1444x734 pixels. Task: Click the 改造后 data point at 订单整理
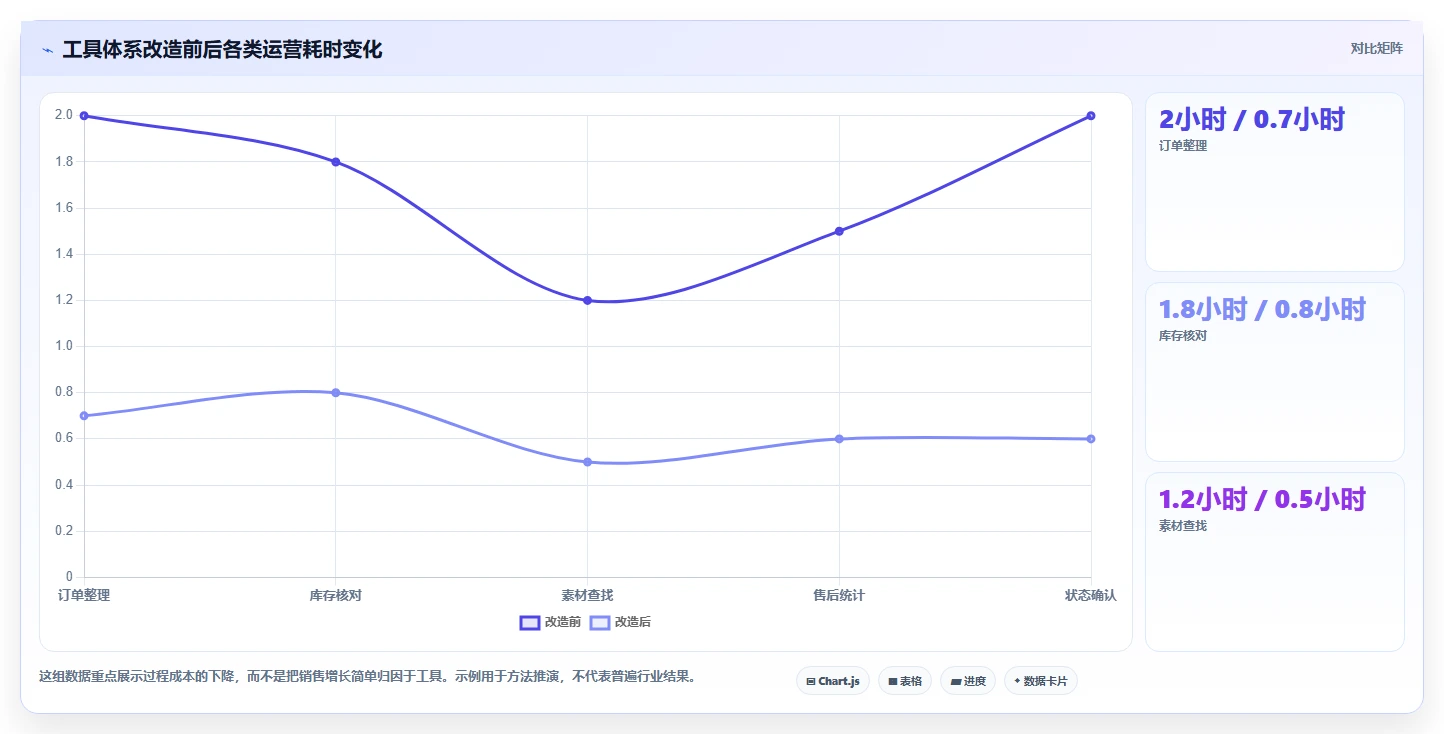[x=84, y=416]
